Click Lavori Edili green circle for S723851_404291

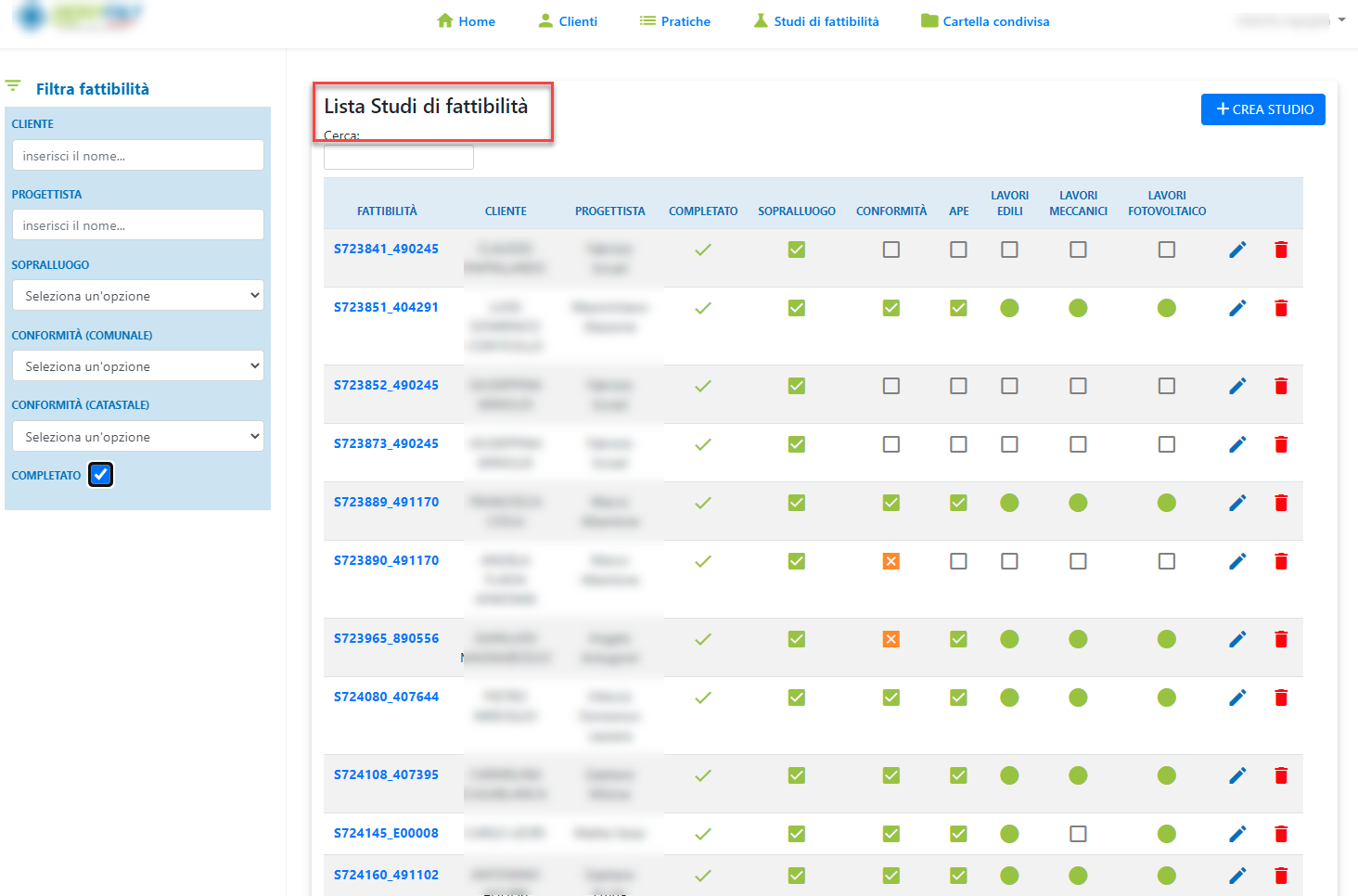coord(1009,308)
